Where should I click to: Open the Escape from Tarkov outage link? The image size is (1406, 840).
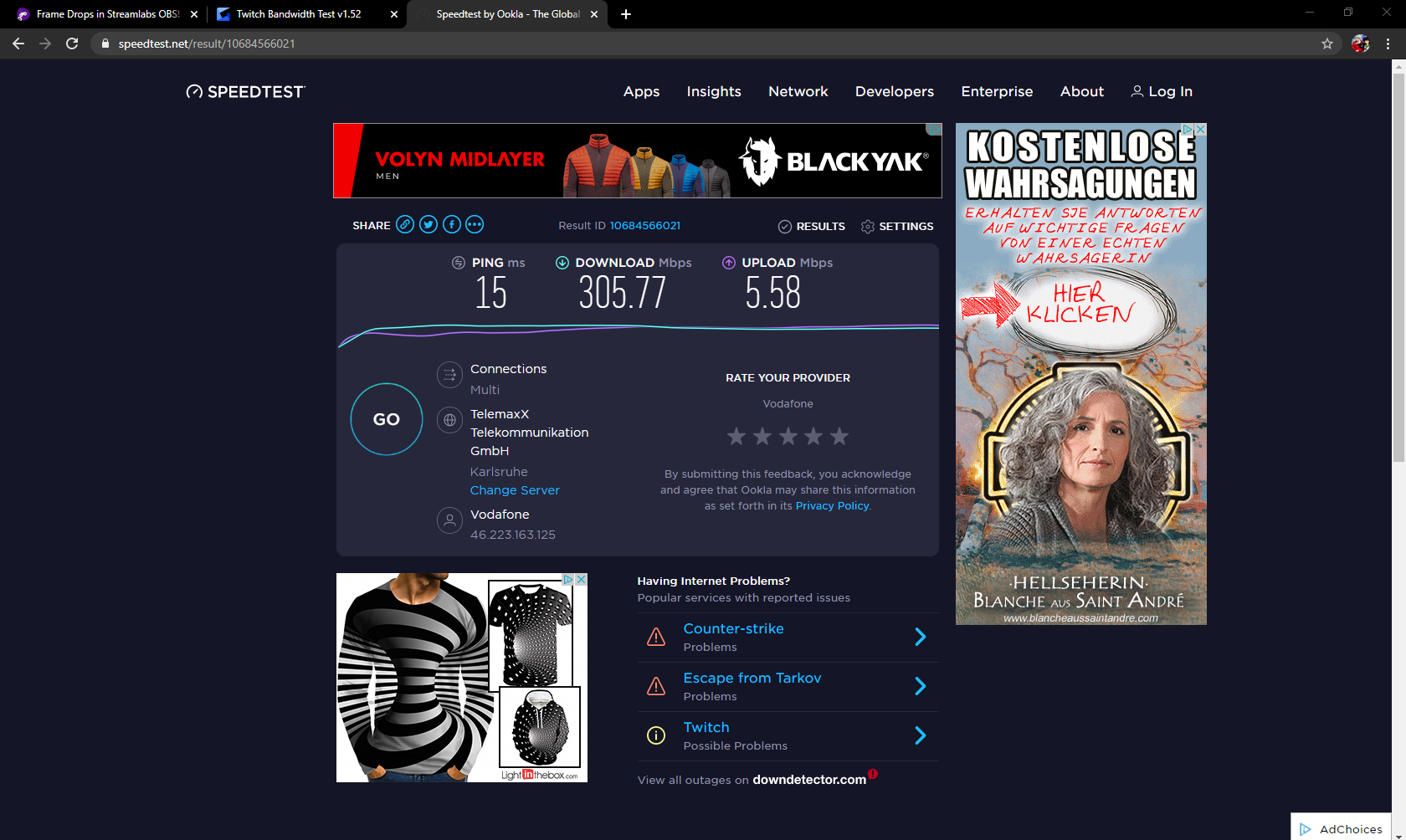tap(752, 678)
